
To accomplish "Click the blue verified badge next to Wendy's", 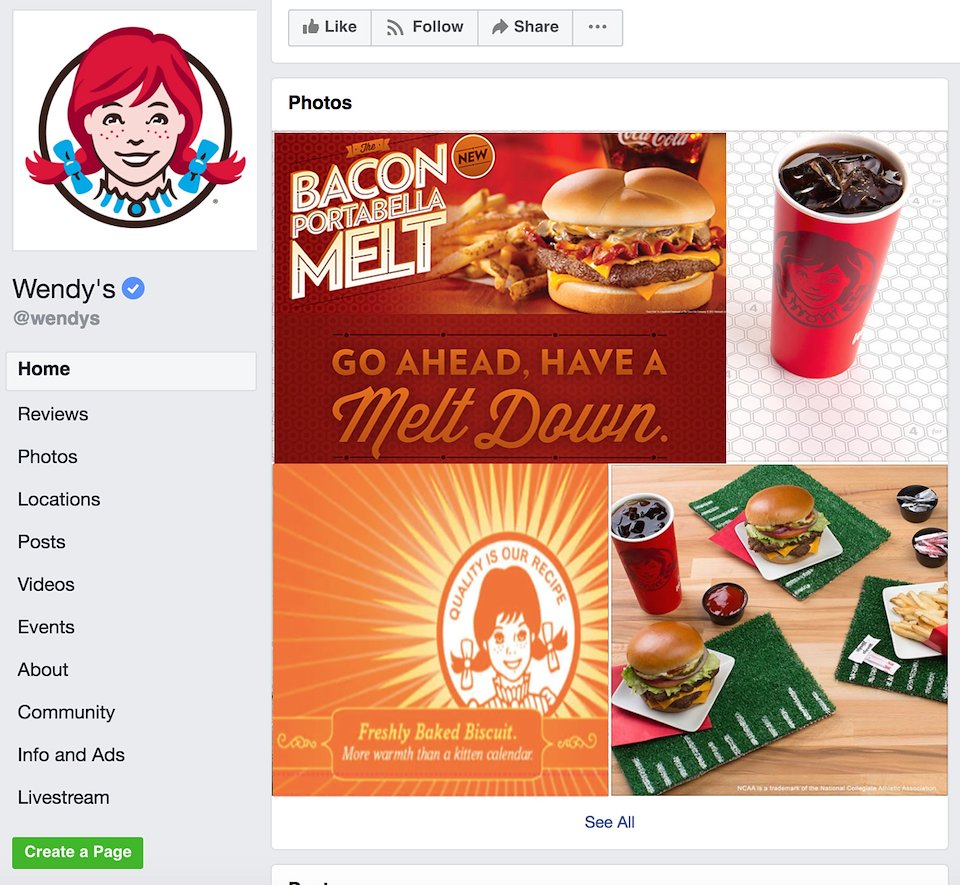I will [x=133, y=288].
